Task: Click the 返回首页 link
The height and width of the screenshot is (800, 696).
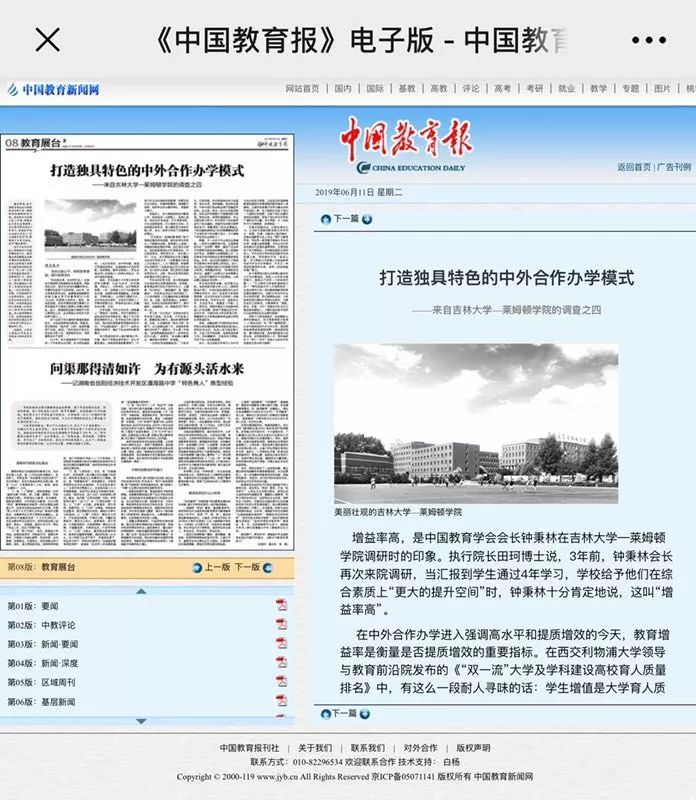Action: (634, 167)
